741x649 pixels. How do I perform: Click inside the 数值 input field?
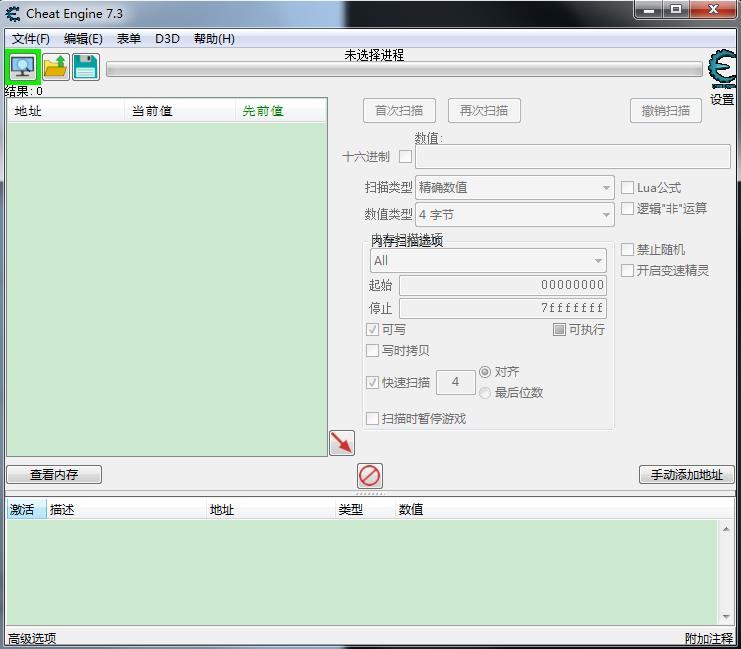[x=573, y=156]
